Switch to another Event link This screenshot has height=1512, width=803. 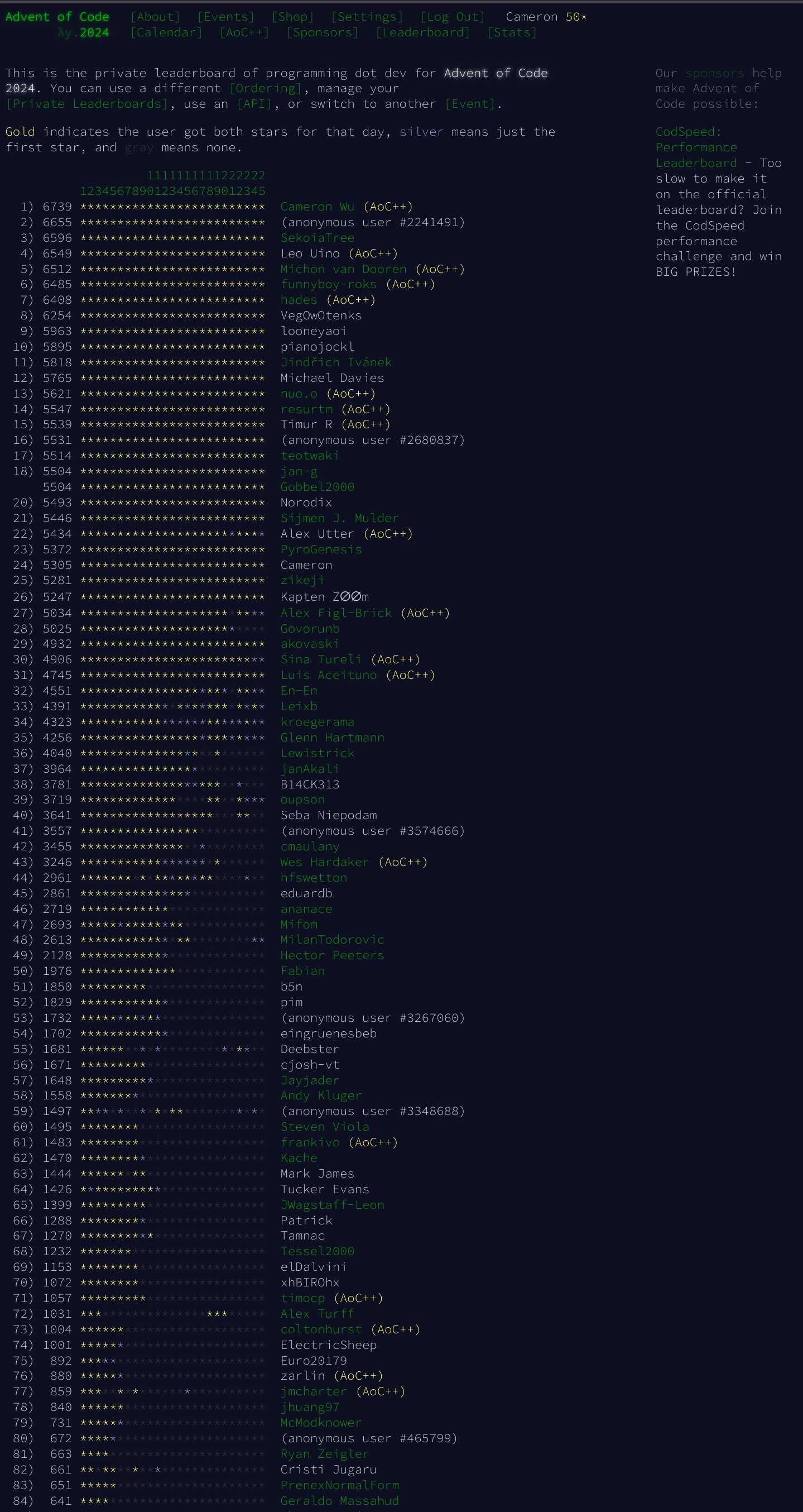pos(470,104)
